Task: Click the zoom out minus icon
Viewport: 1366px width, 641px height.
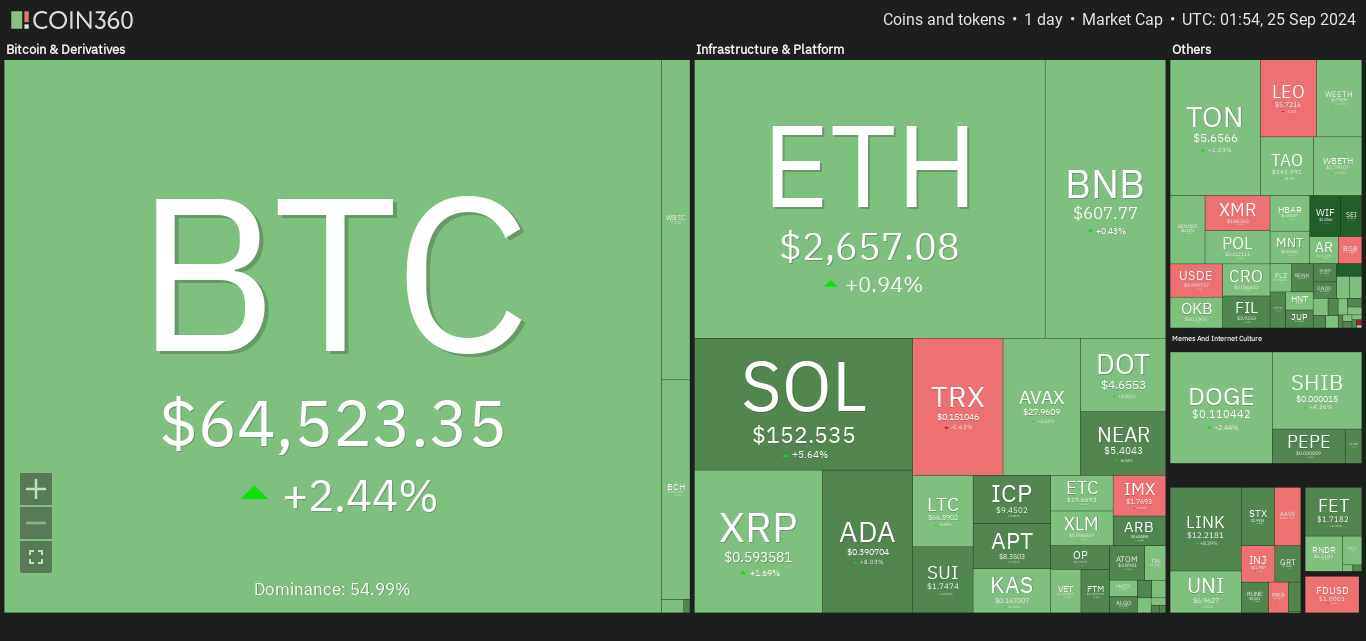Action: (x=36, y=523)
